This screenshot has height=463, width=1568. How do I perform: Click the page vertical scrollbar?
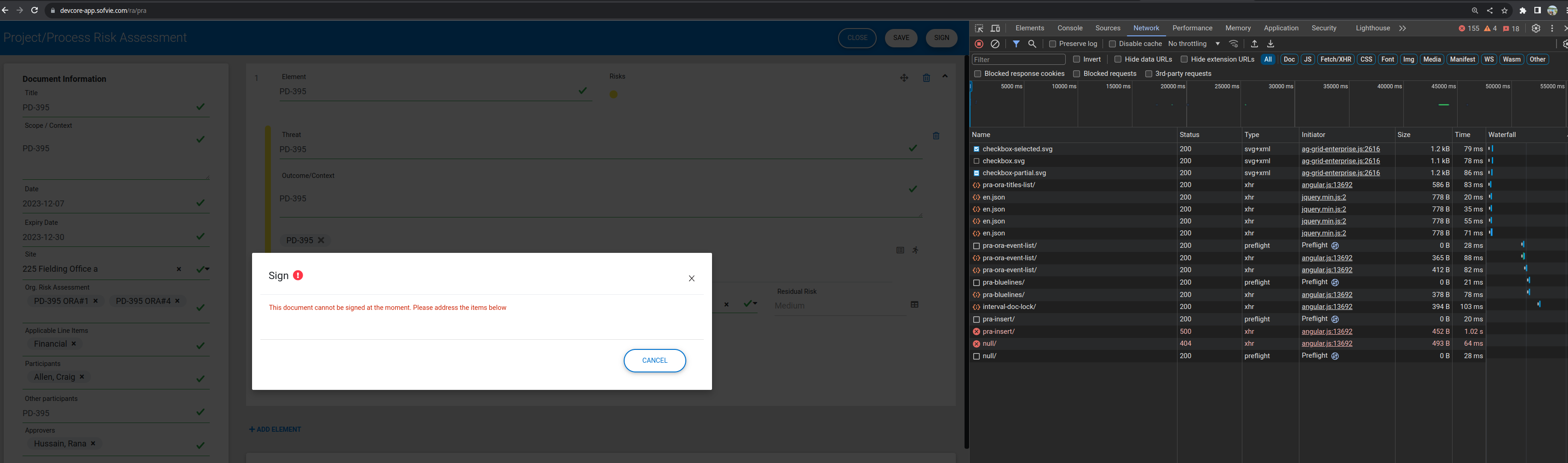(966, 252)
